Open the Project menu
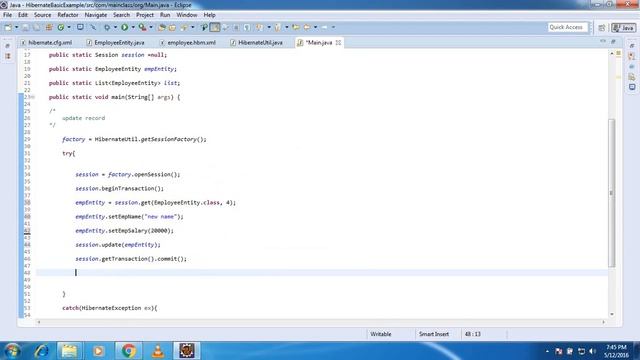The width and height of the screenshot is (640, 360). pyautogui.click(x=145, y=15)
